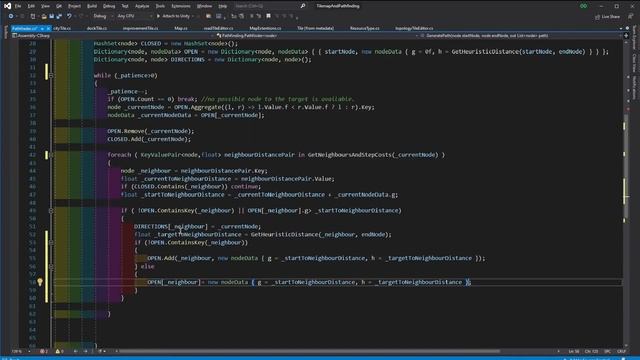Click the Live Share icon
Screen dimensions: 640x360
[x=598, y=17]
